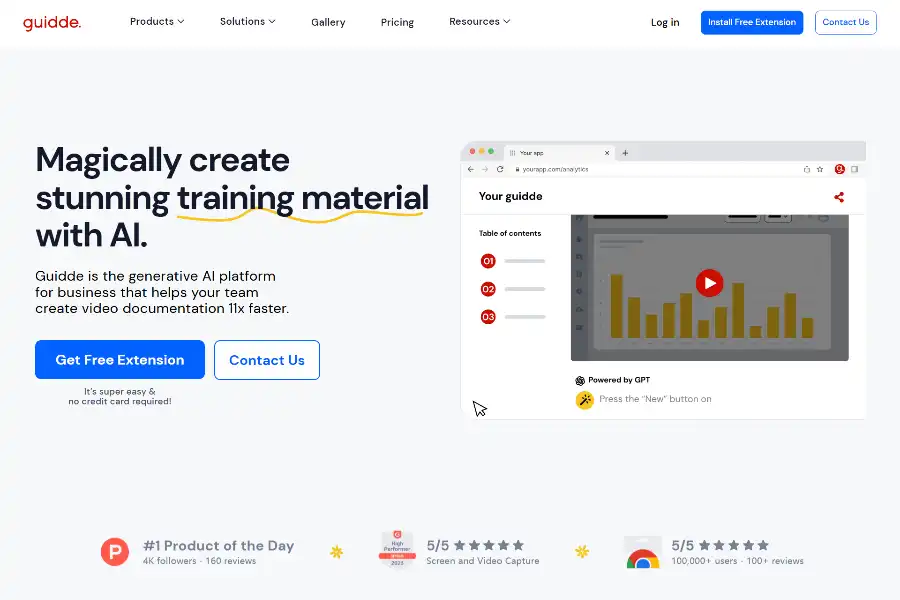900x600 pixels.
Task: Click '4K followers · 160 reviews' text
Action: coord(199,561)
